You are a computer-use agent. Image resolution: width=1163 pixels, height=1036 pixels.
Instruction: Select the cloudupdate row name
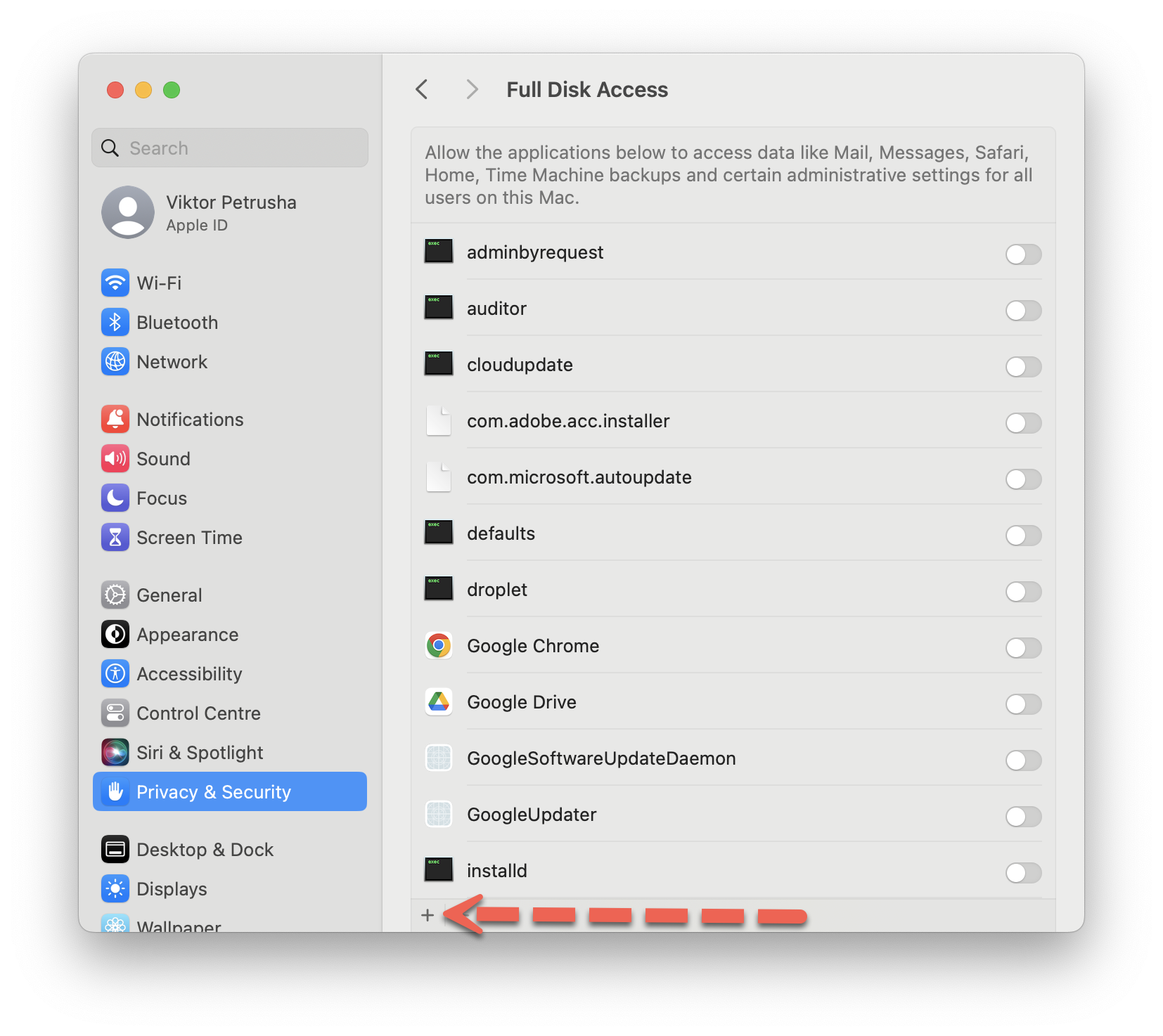[x=520, y=365]
